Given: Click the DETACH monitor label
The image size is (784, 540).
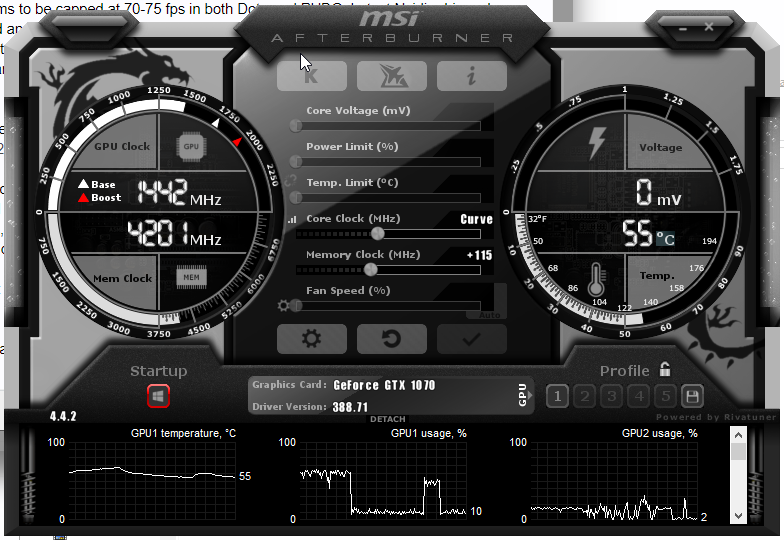Looking at the screenshot, I should [x=388, y=419].
